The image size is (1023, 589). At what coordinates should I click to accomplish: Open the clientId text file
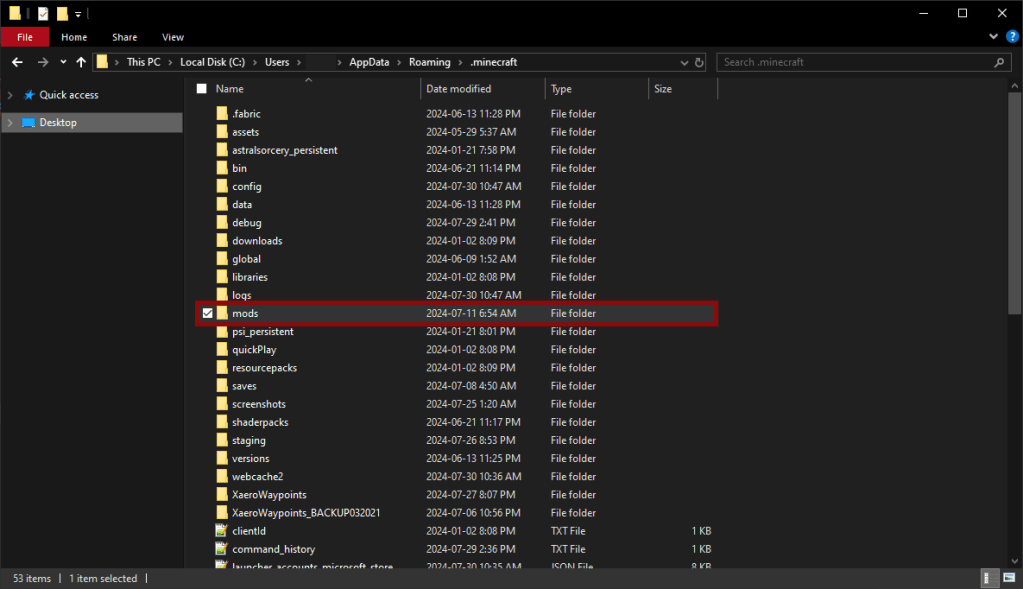click(x=252, y=531)
